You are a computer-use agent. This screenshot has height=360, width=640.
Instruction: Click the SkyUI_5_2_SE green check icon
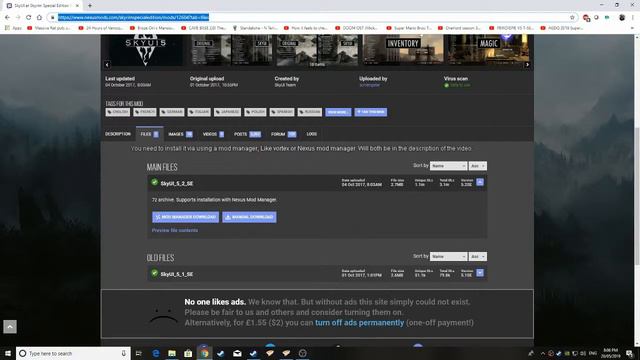[154, 182]
